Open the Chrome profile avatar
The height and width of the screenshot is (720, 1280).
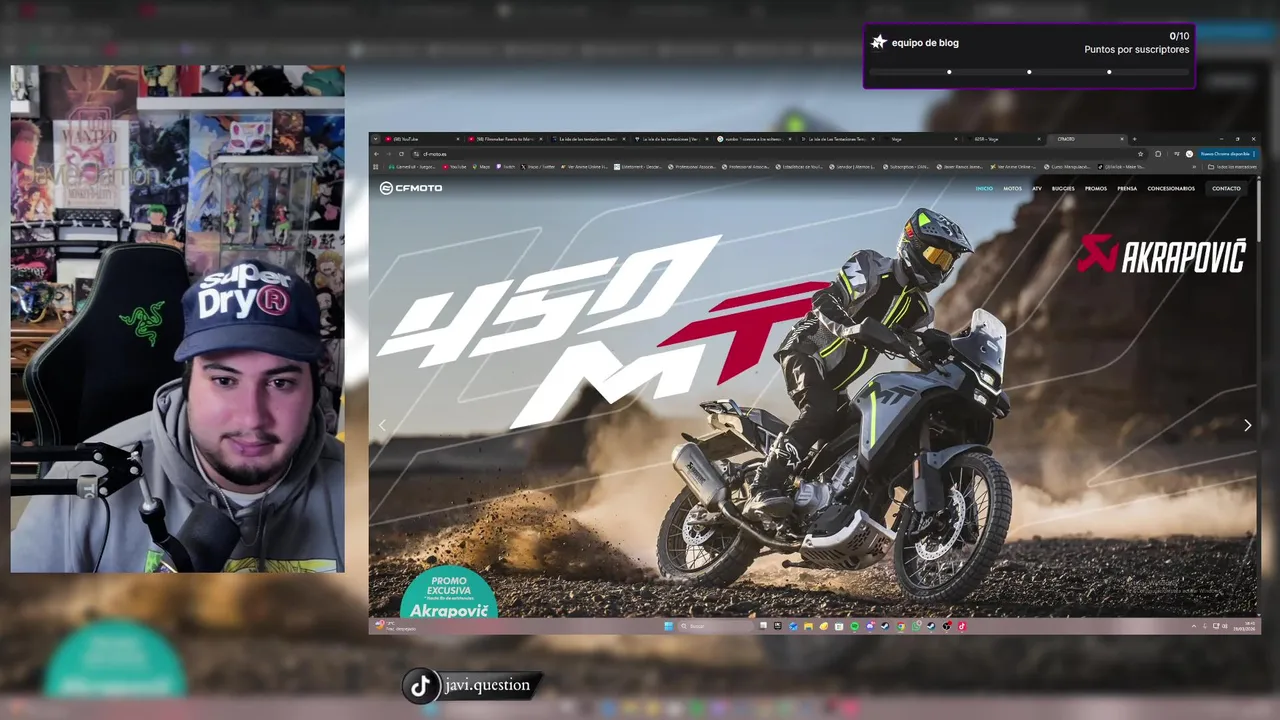[x=1189, y=154]
